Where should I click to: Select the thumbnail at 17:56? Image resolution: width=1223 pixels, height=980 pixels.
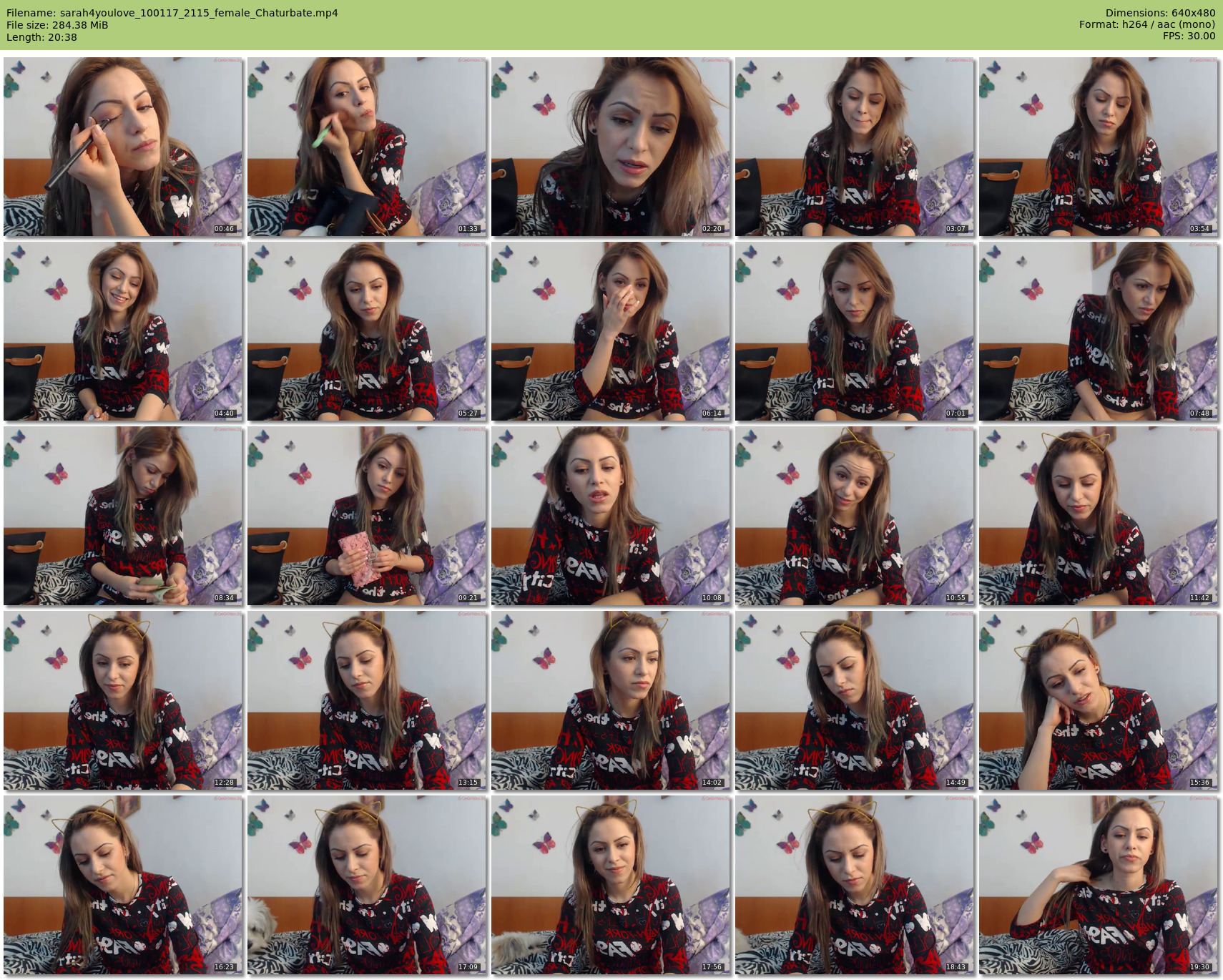[611, 885]
